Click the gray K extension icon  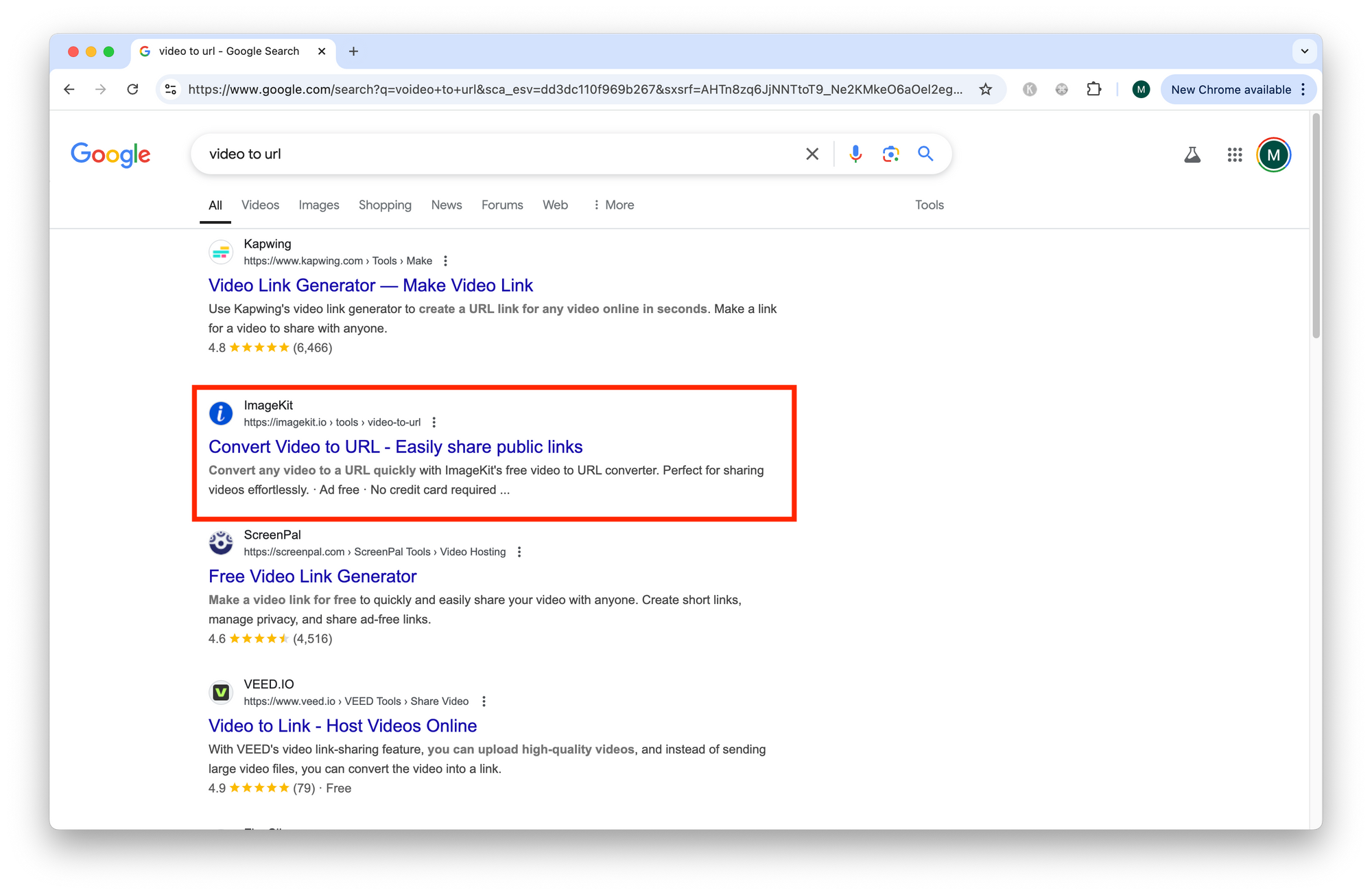point(1030,89)
